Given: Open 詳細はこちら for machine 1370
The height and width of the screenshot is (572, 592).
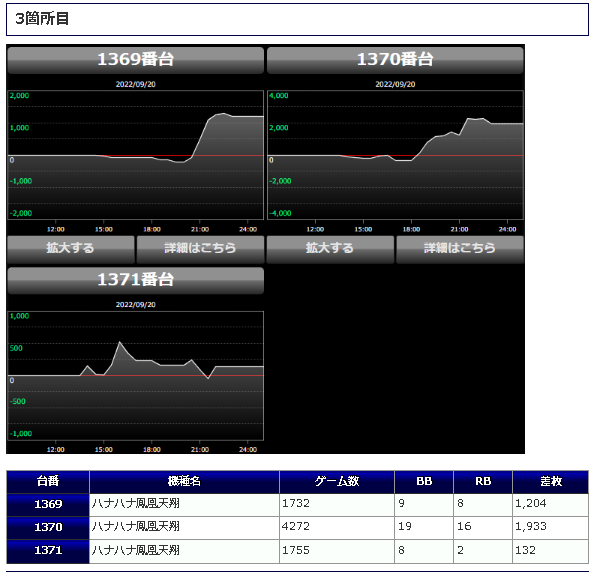Looking at the screenshot, I should 460,249.
